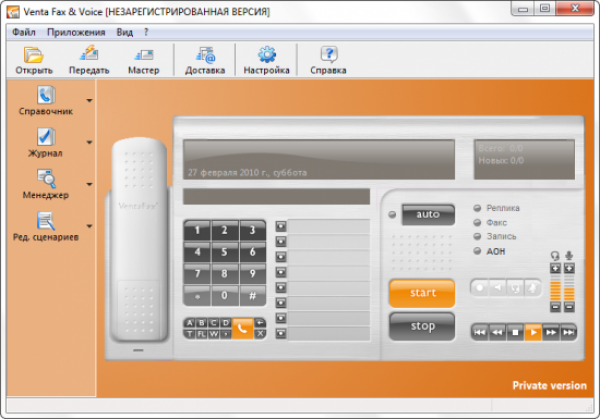Click the B tone key
This screenshot has width=600, height=419.
(202, 323)
